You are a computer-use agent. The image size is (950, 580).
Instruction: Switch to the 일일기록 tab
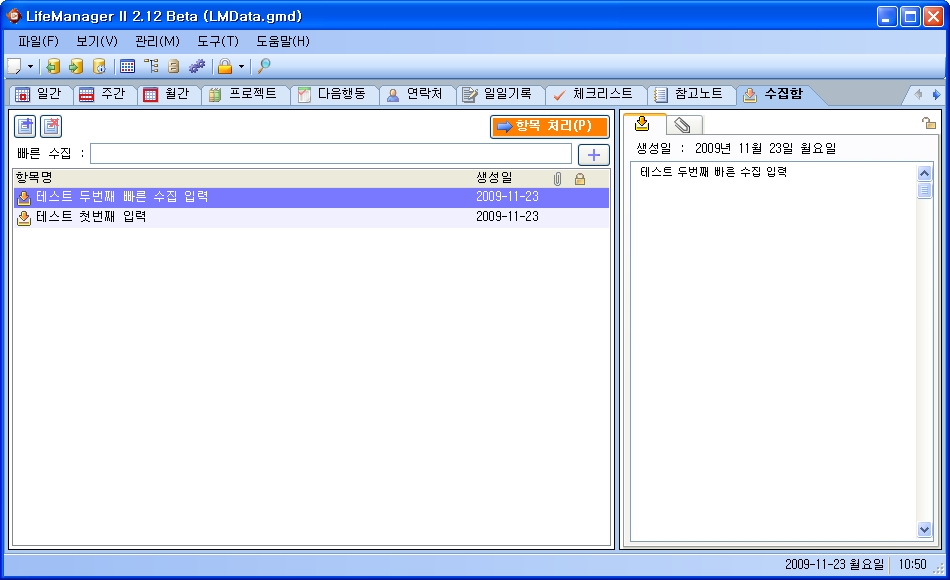(x=499, y=94)
